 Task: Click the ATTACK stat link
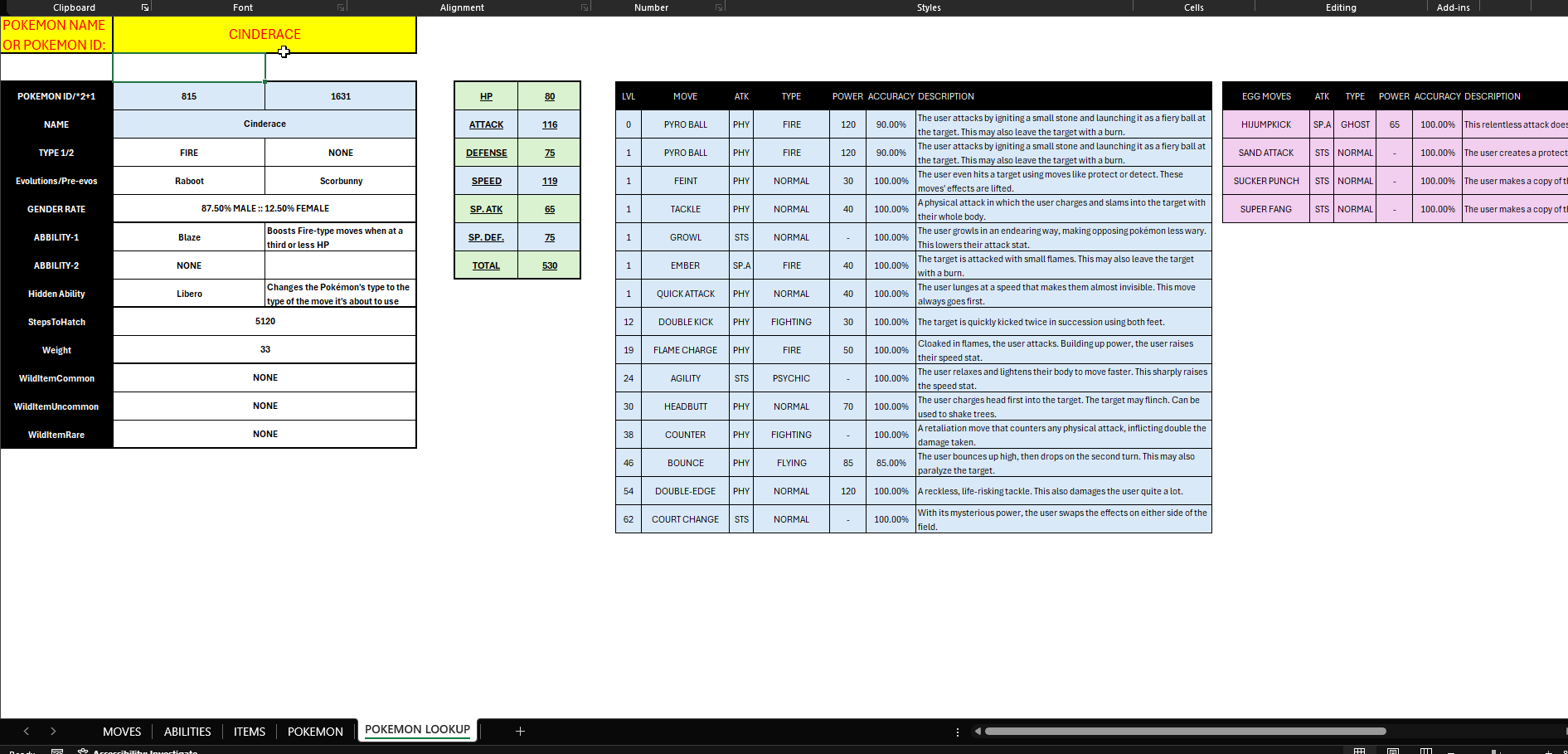tap(486, 124)
